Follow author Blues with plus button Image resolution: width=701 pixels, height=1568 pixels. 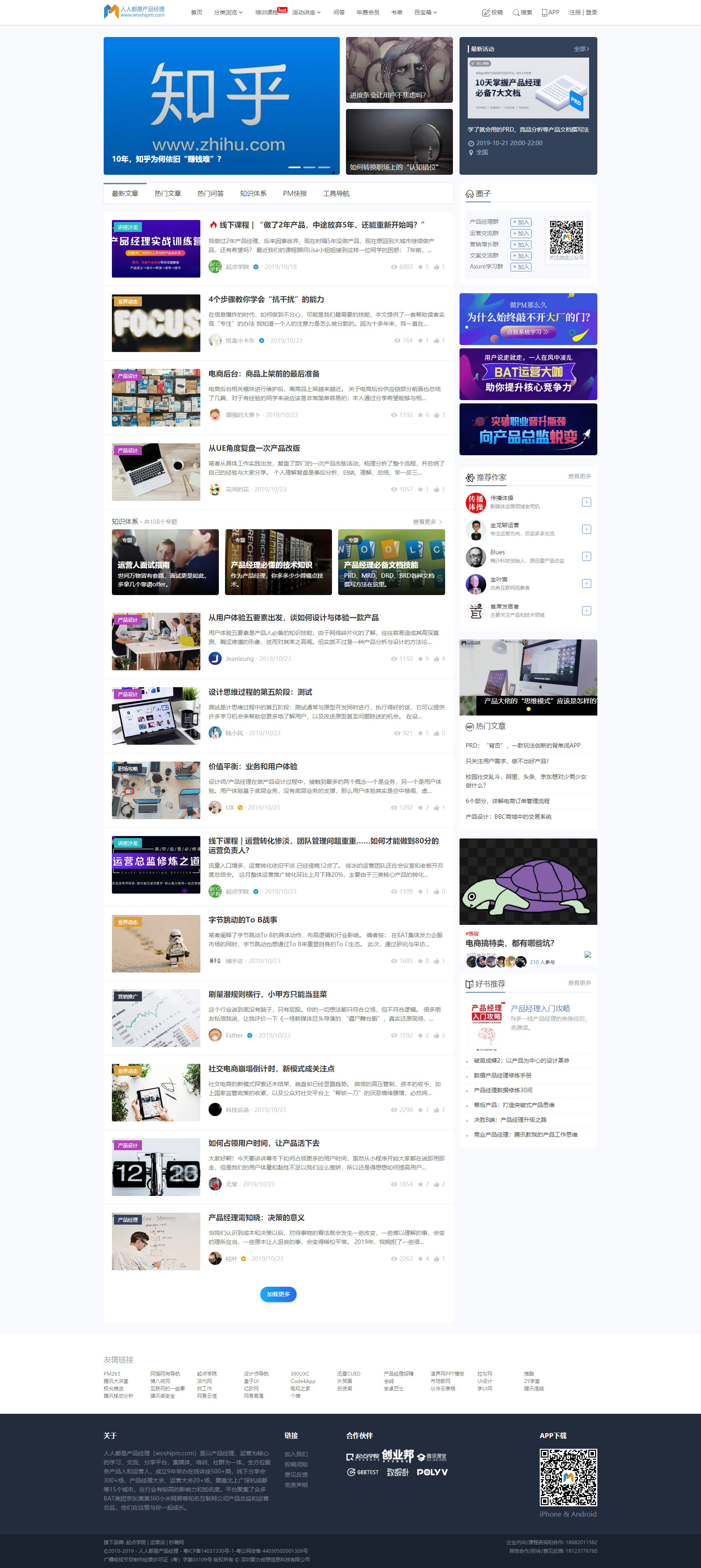586,556
